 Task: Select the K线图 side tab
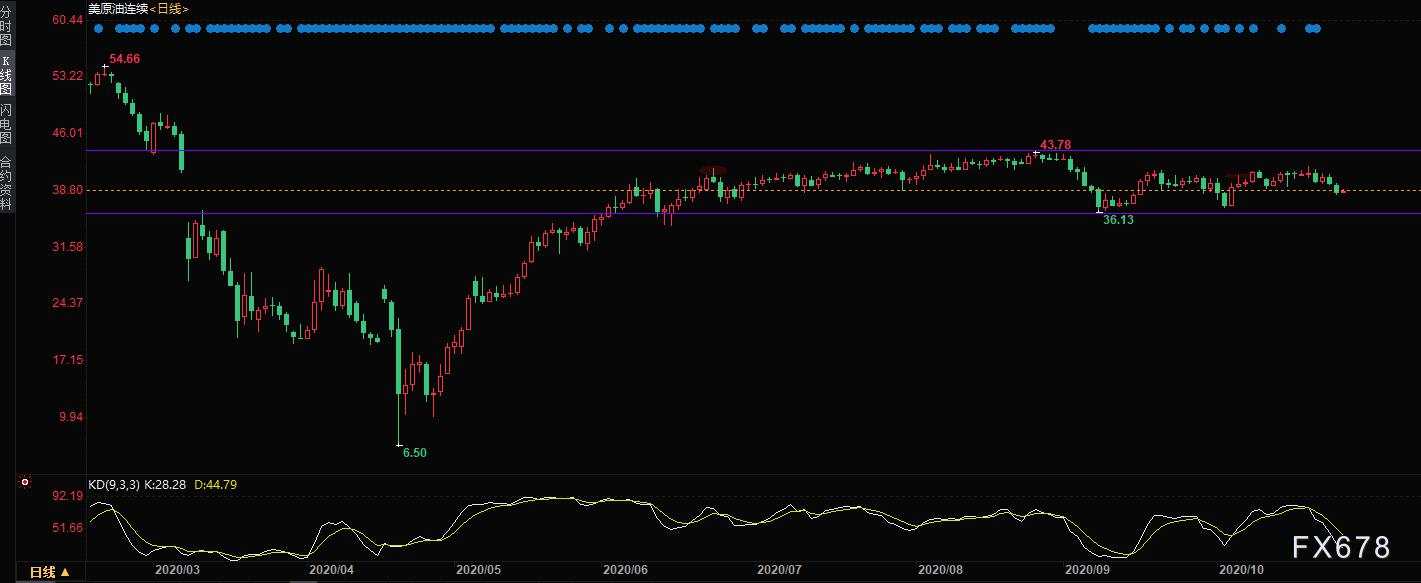(6, 76)
